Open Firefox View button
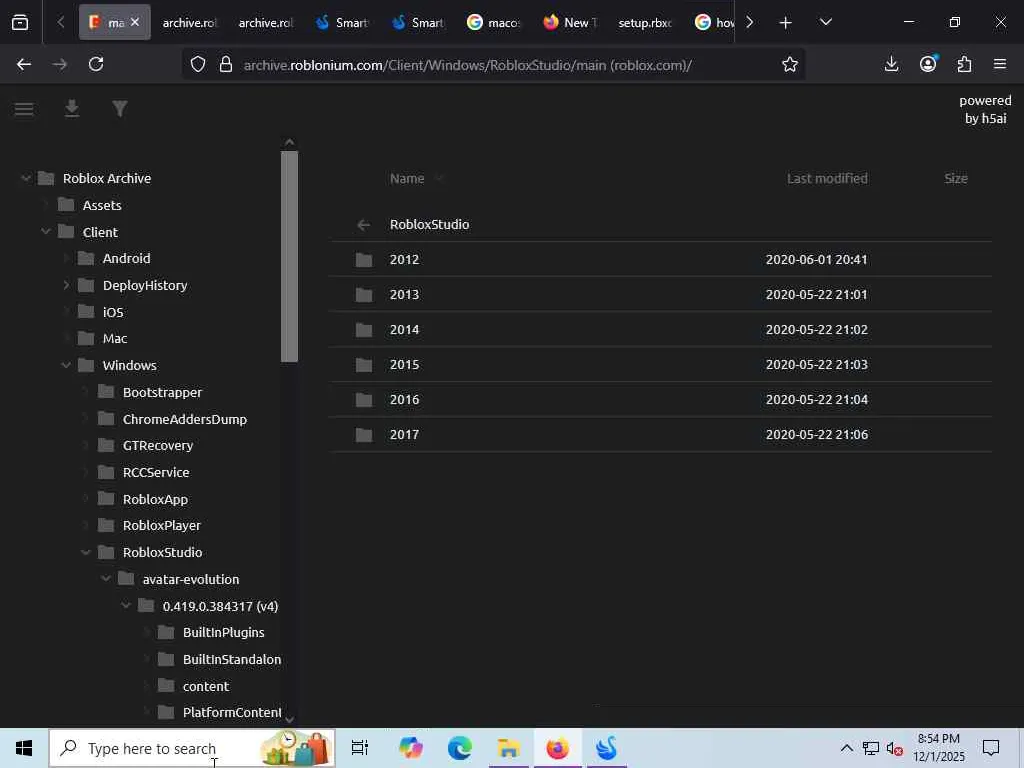Image resolution: width=1024 pixels, height=768 pixels. pyautogui.click(x=20, y=22)
